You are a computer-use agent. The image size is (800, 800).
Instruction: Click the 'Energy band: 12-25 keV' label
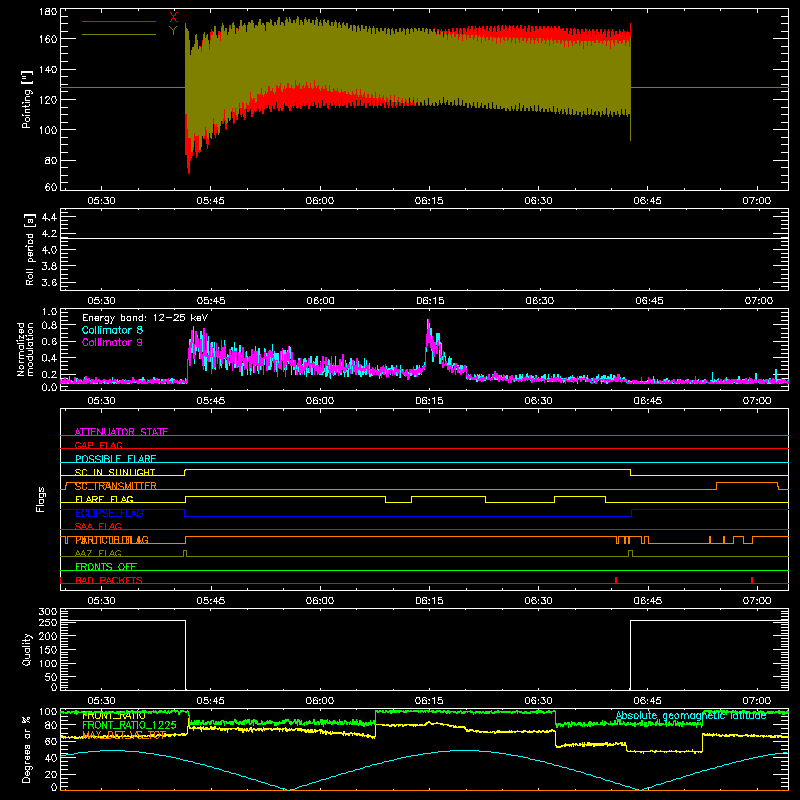(145, 318)
